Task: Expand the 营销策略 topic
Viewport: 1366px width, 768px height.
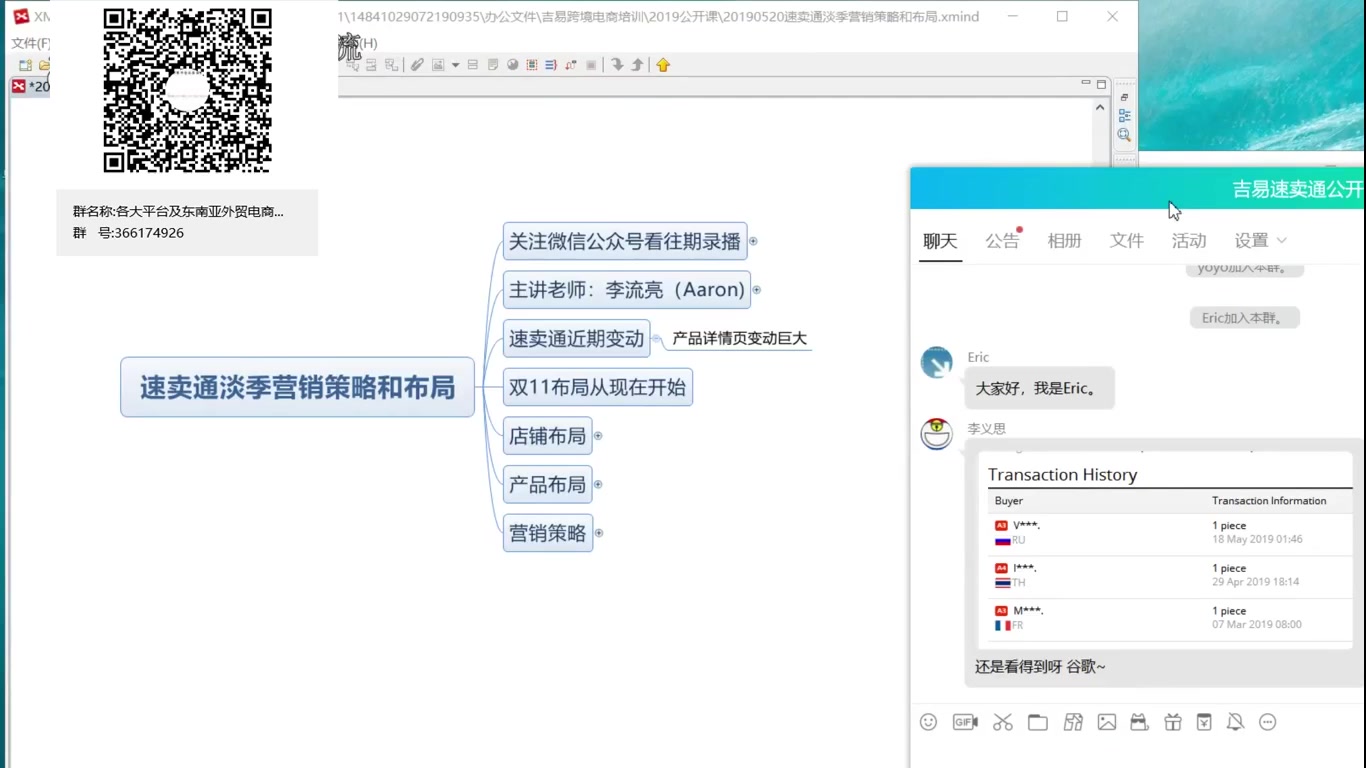Action: [599, 533]
